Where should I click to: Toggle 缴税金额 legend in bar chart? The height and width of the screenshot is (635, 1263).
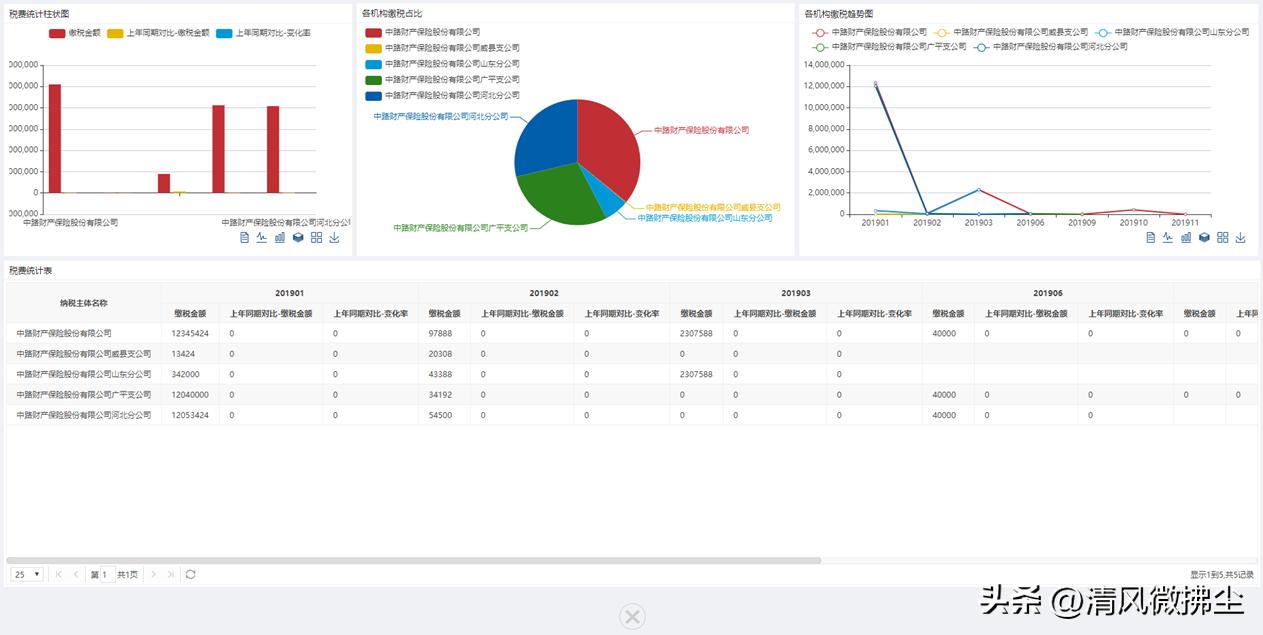(x=75, y=33)
